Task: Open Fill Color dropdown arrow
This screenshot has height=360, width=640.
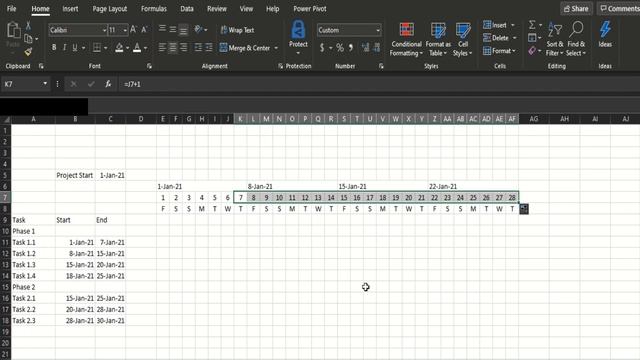Action: (x=127, y=48)
